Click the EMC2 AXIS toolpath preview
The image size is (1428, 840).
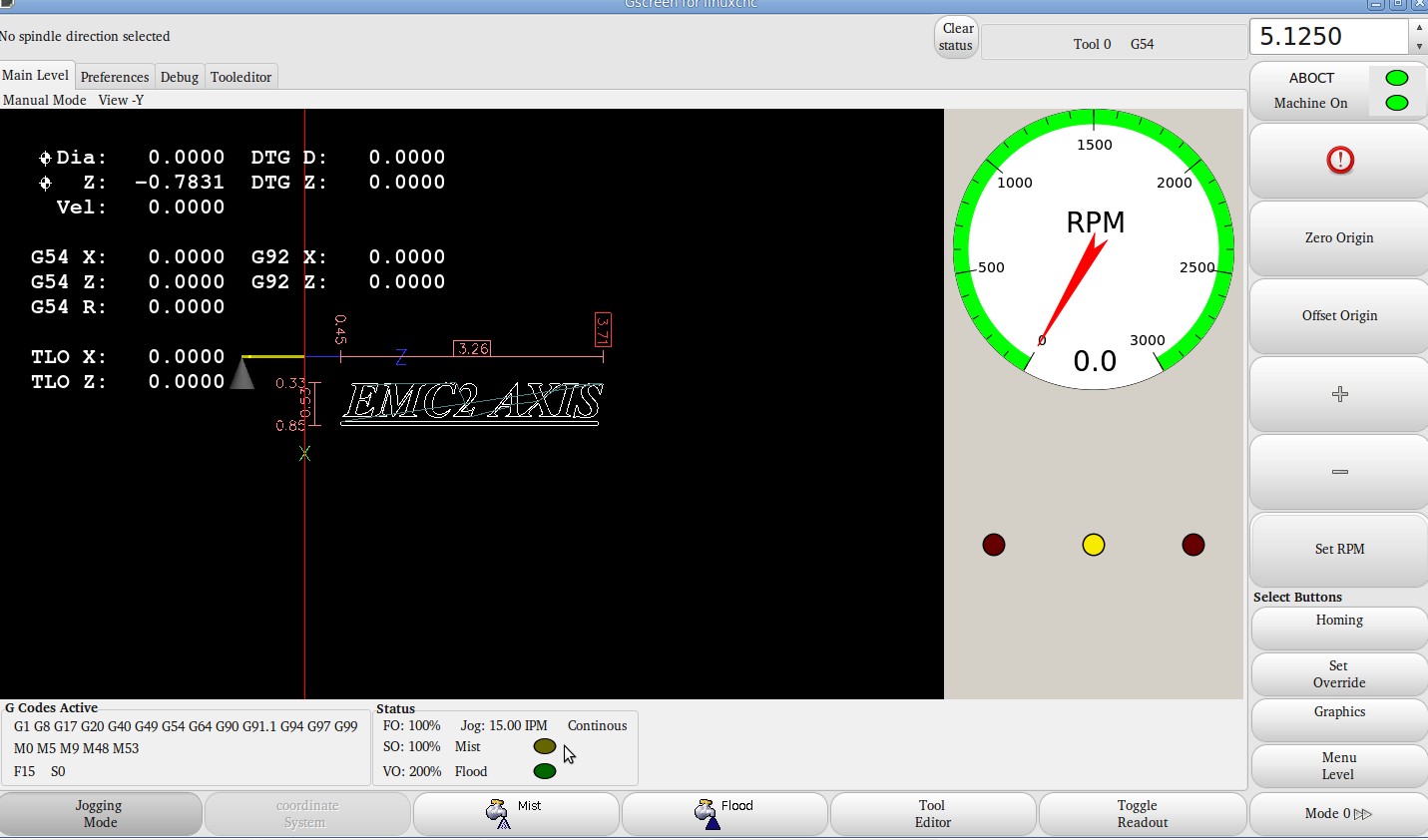click(472, 402)
